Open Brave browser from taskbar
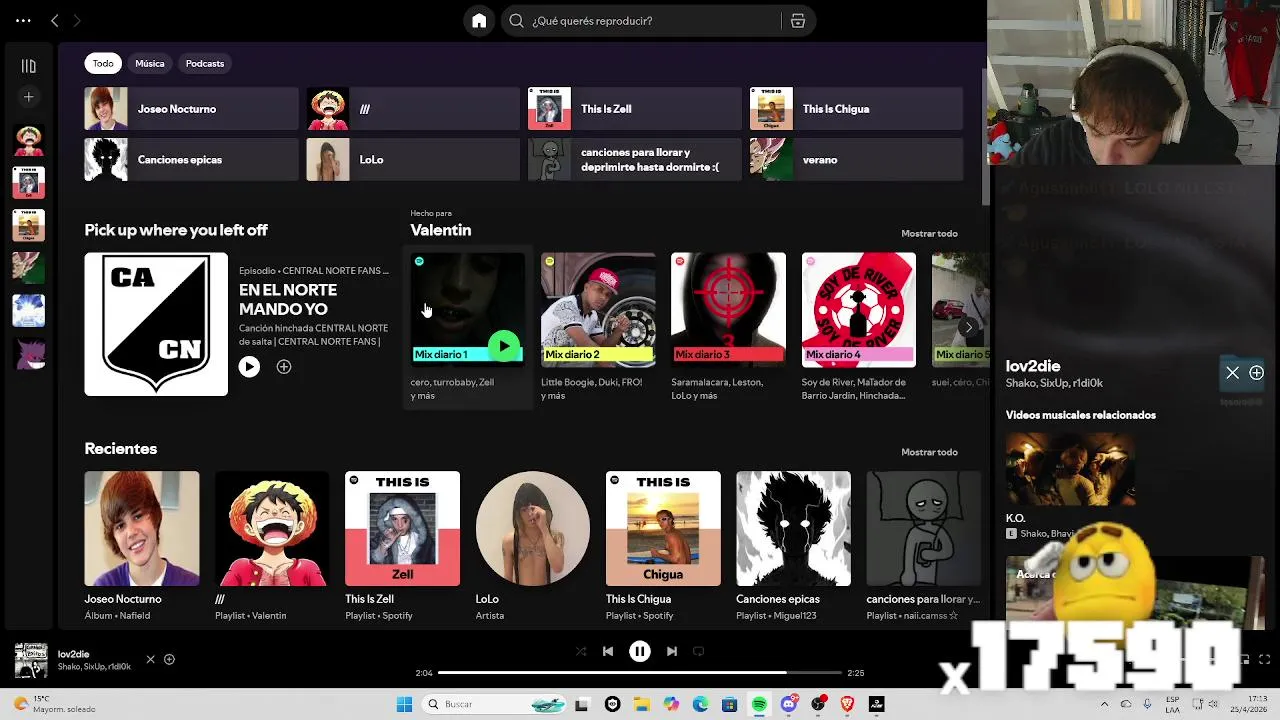Screen dimensions: 1280x720 click(x=848, y=704)
